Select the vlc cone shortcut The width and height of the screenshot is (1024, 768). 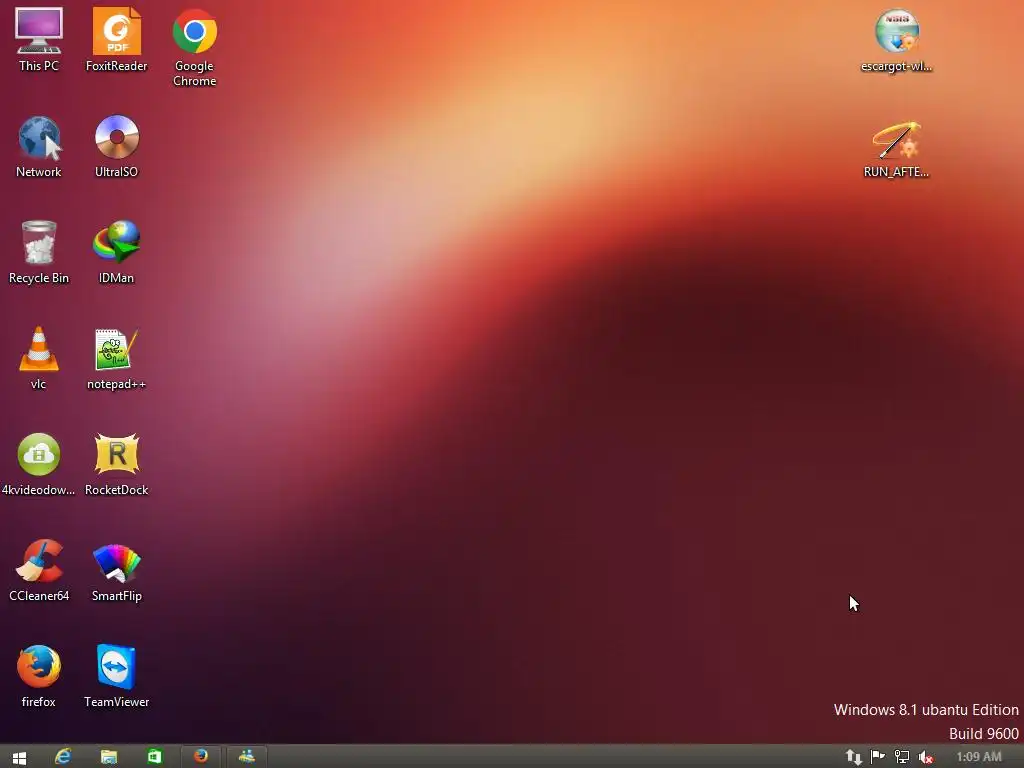pyautogui.click(x=39, y=358)
